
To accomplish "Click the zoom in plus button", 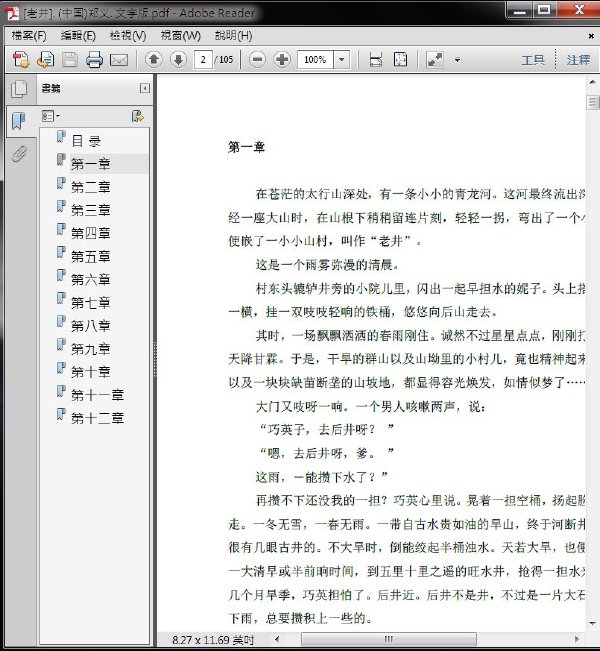I will tap(282, 60).
